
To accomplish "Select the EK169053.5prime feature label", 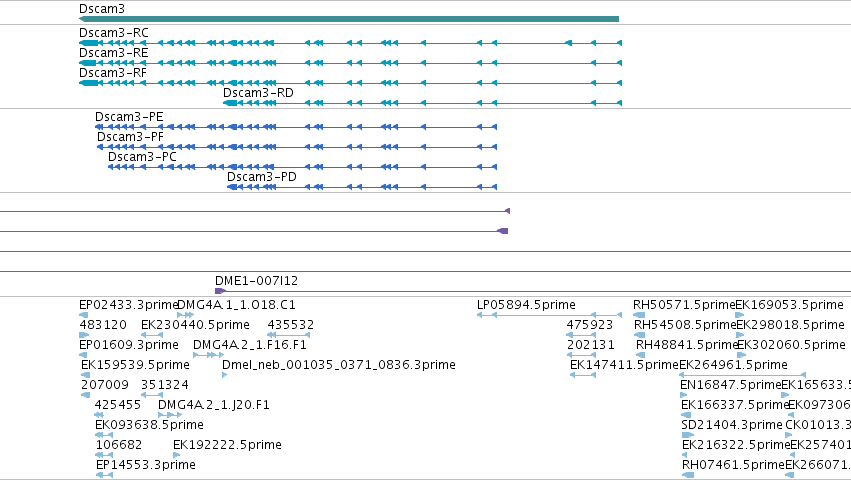I will point(789,305).
